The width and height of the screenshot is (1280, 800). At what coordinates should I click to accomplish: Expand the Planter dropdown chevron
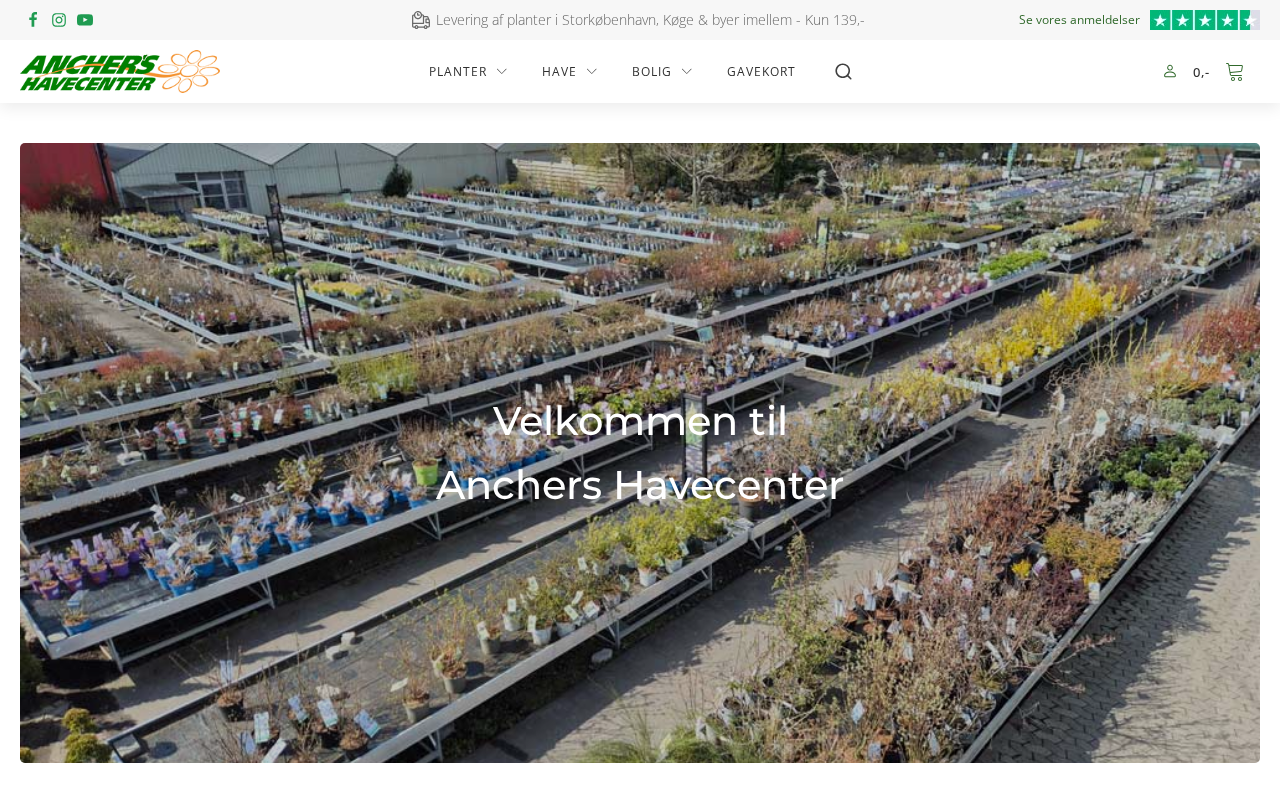coord(502,71)
